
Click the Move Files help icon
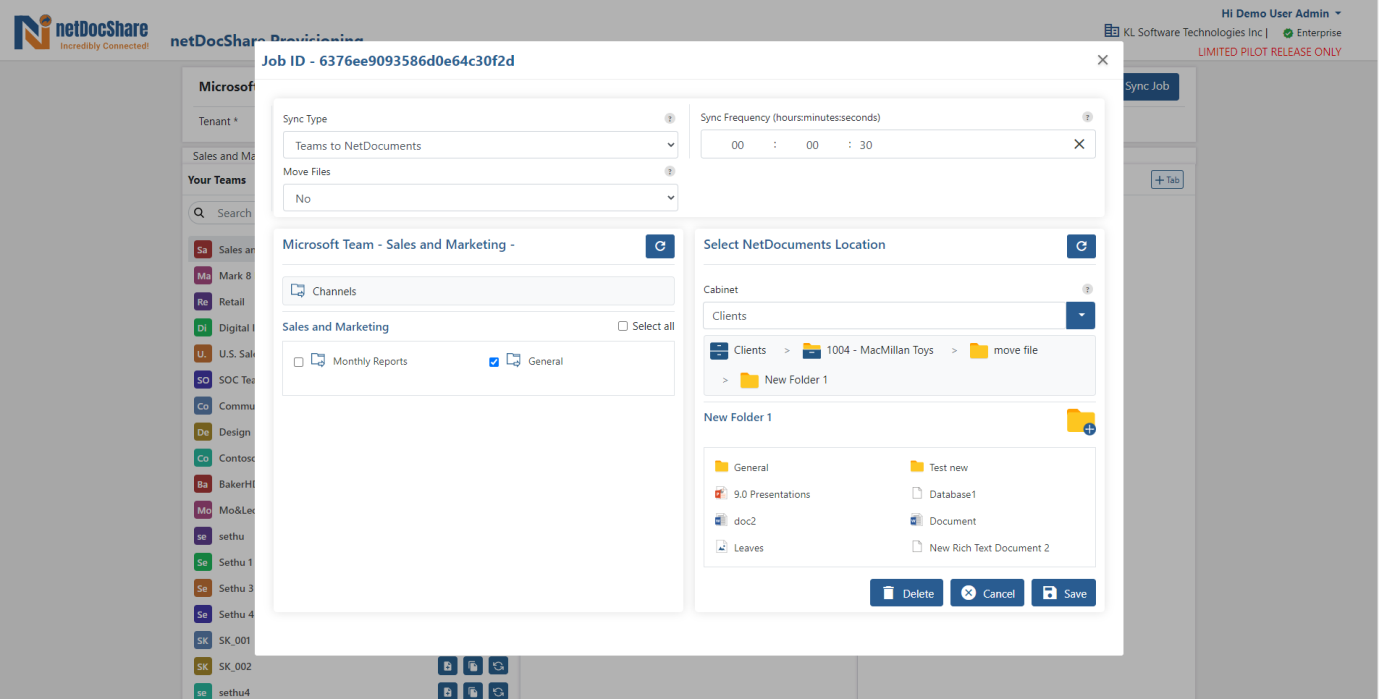click(x=670, y=171)
